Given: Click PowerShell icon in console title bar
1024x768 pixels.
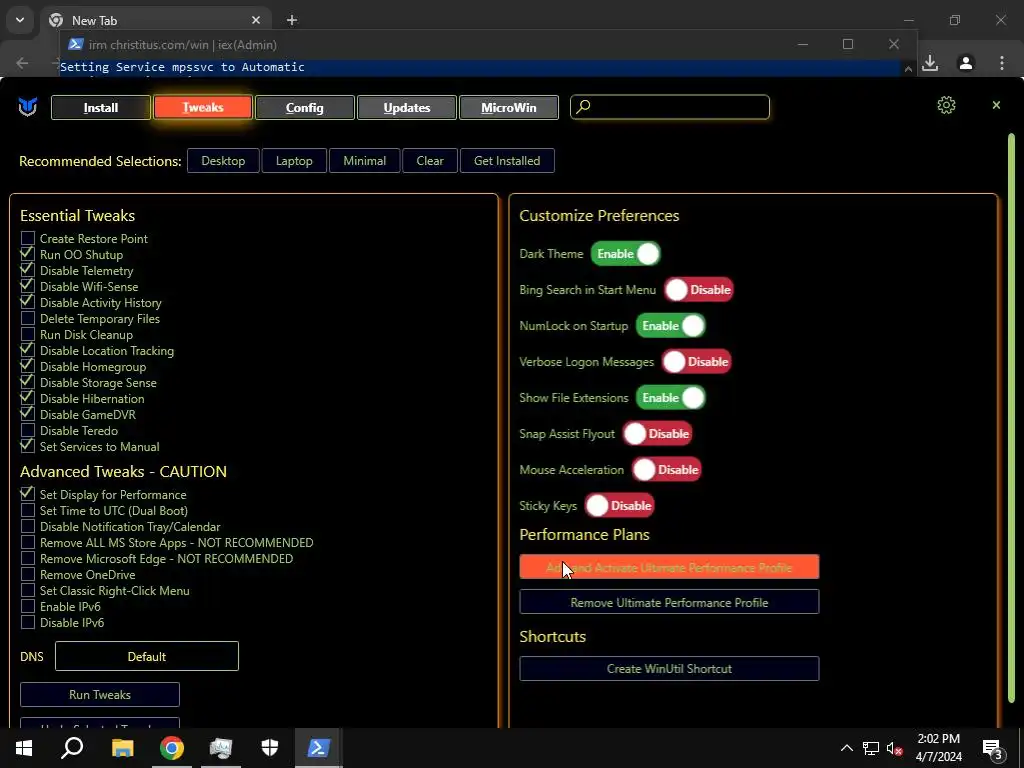Looking at the screenshot, I should click(76, 44).
